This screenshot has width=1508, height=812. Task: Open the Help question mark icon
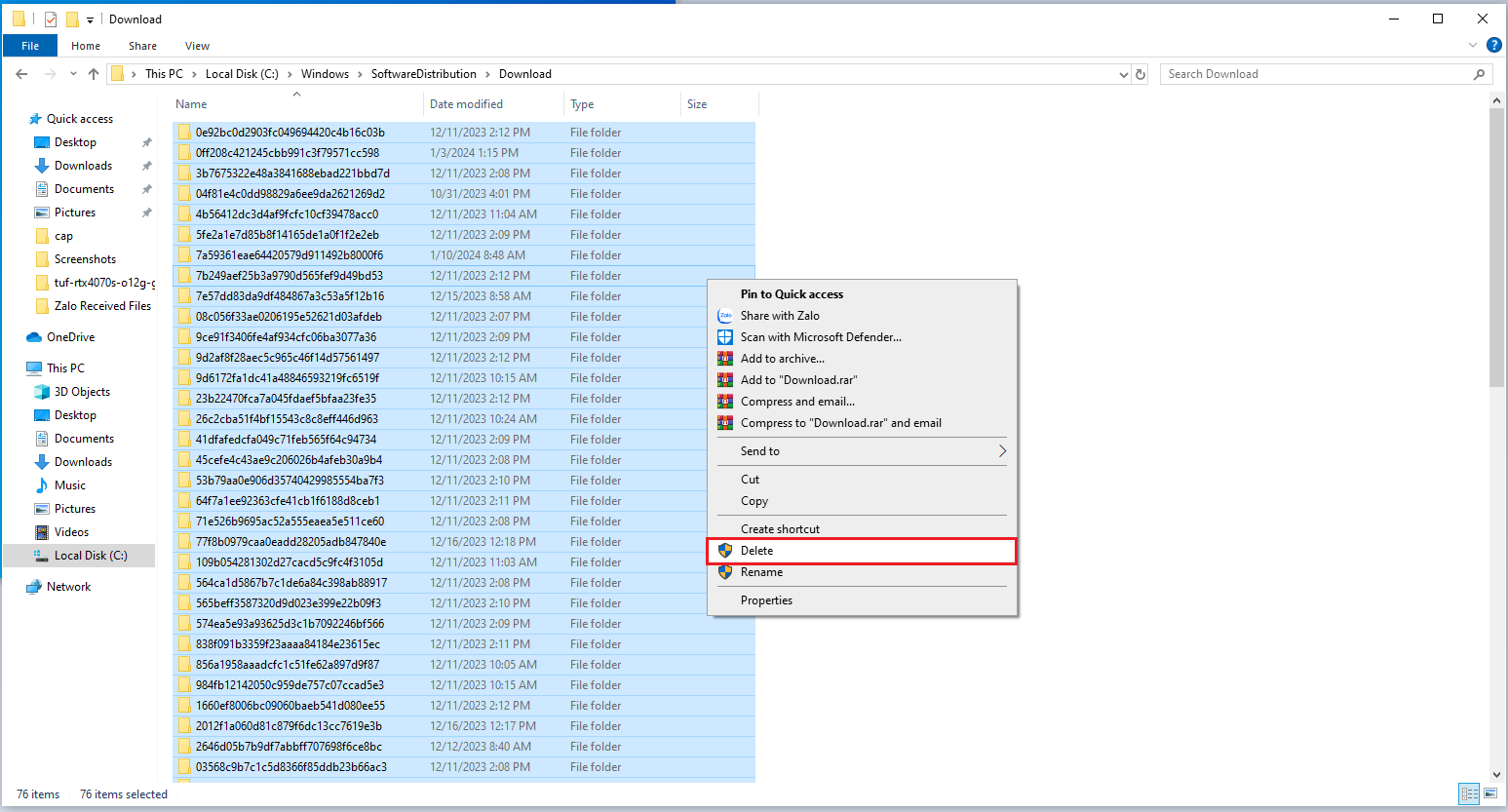coord(1493,45)
